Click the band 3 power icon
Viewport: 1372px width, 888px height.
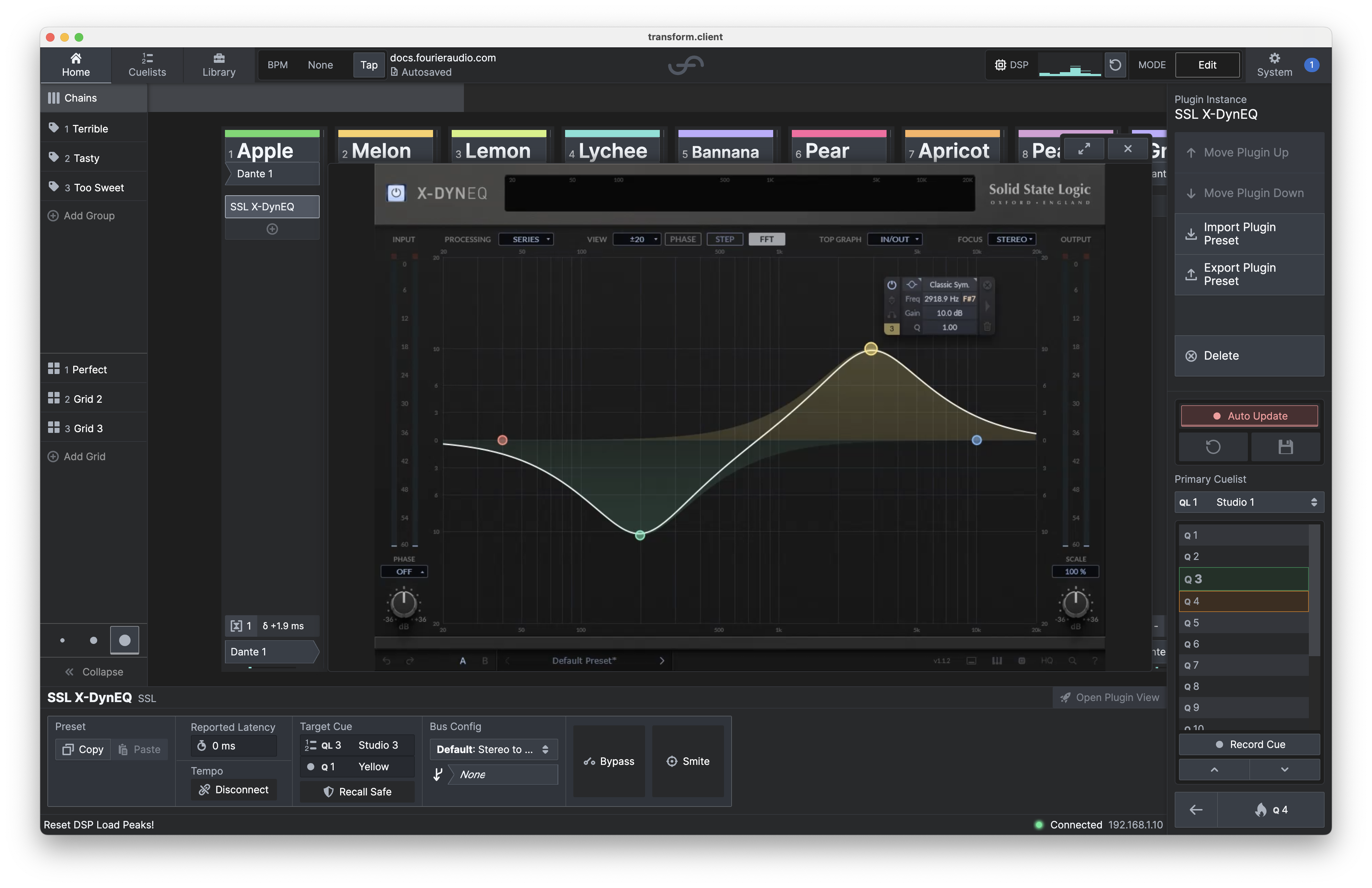coord(892,285)
